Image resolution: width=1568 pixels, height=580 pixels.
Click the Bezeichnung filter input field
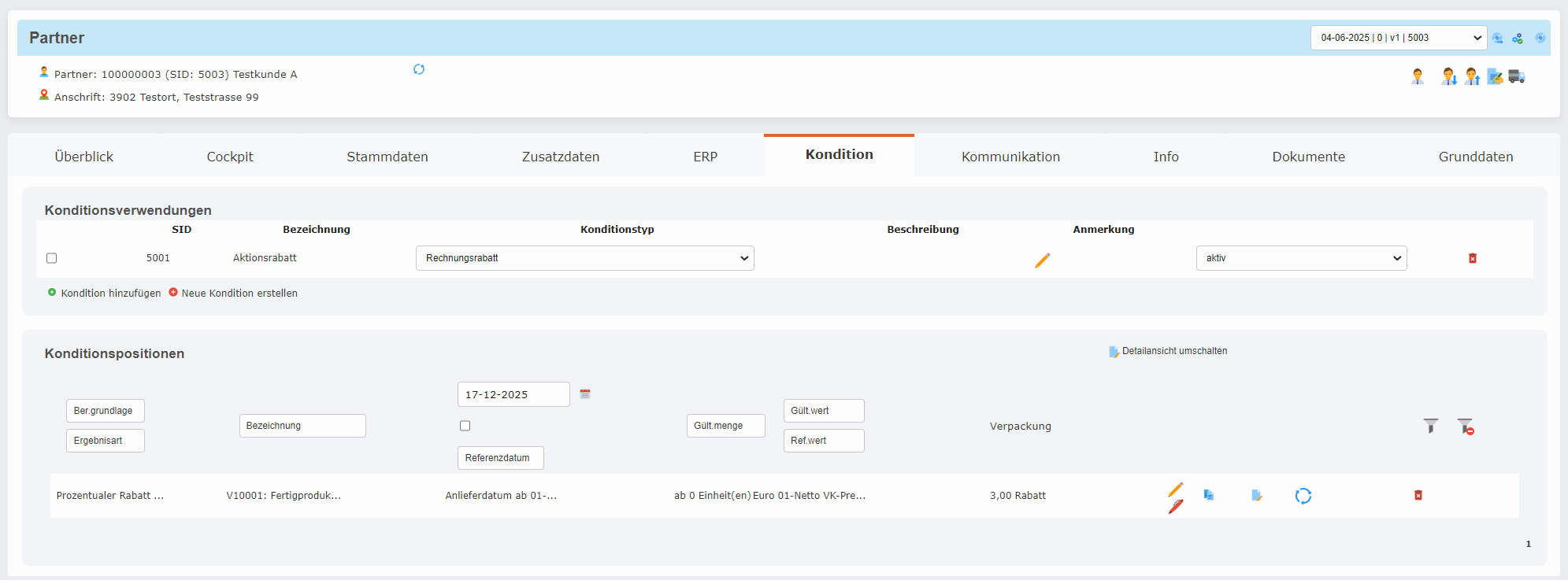[x=302, y=426]
